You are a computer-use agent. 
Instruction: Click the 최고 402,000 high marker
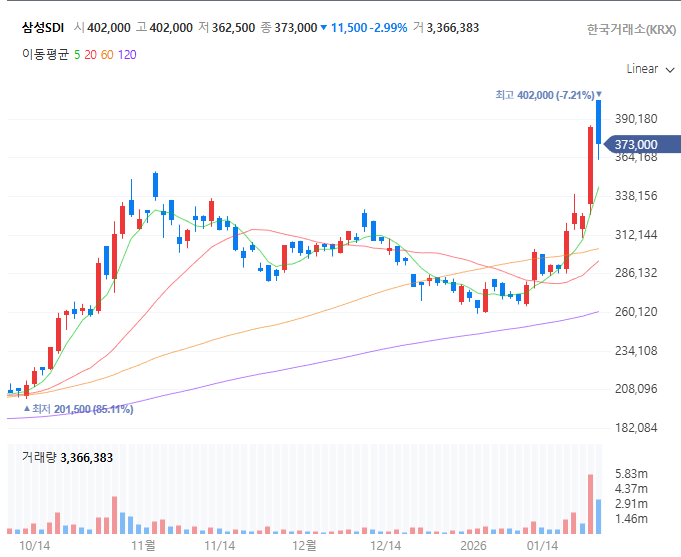click(x=548, y=95)
